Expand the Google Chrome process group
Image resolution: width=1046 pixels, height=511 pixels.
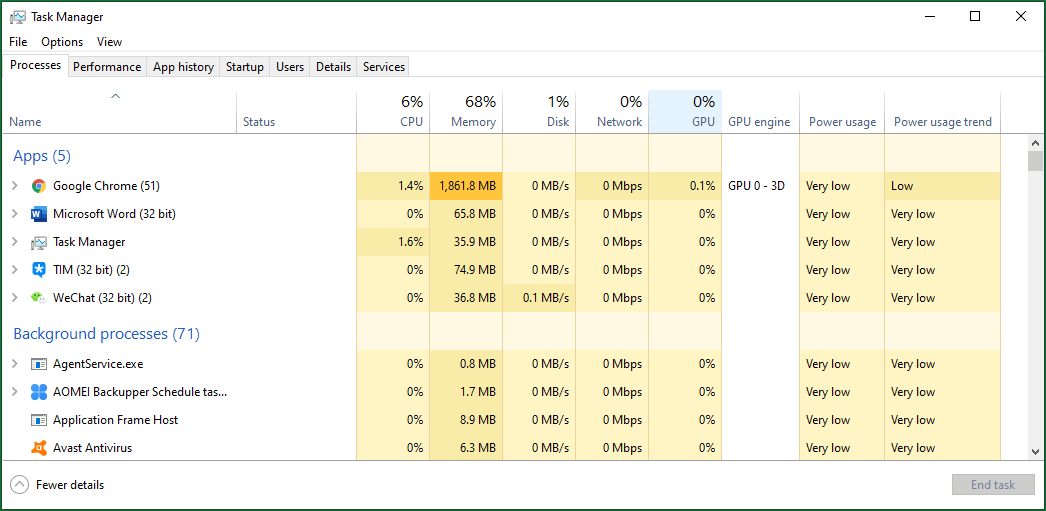click(x=15, y=186)
